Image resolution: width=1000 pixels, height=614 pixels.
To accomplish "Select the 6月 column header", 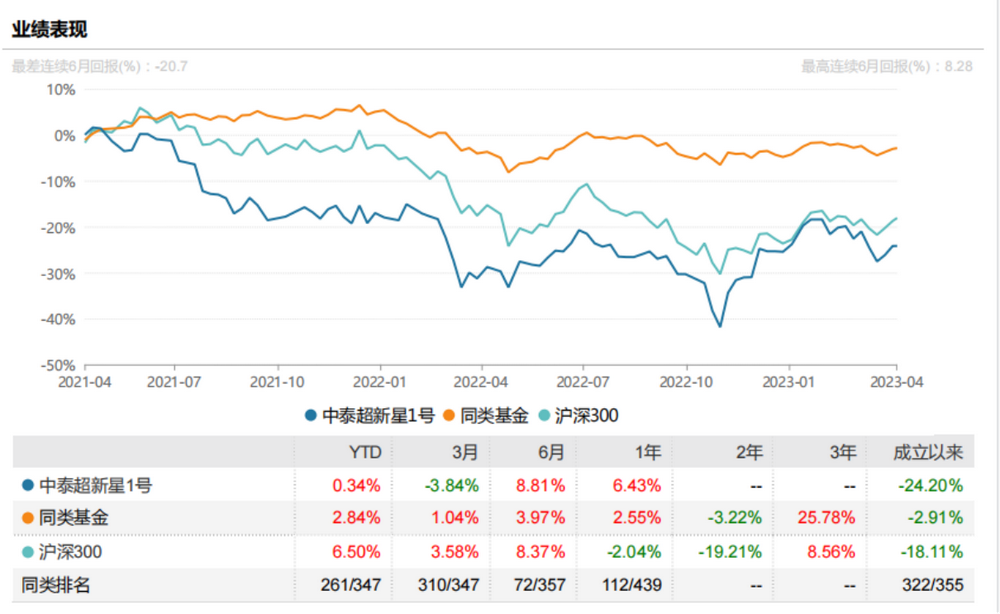I will click(551, 453).
